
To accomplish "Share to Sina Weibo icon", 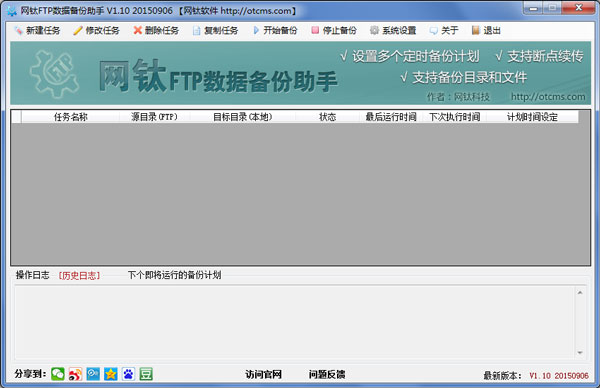I will [75, 374].
